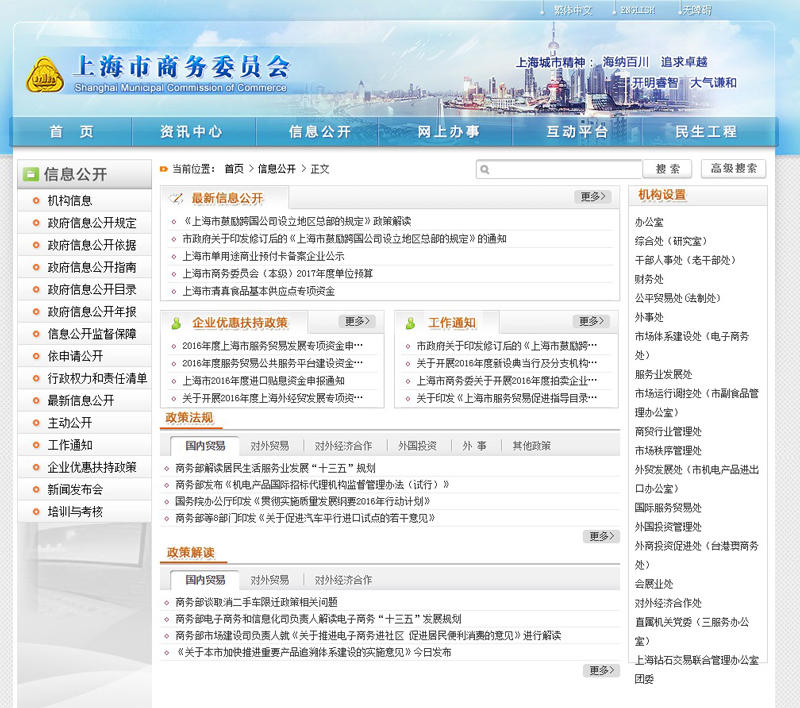Open 高级搜索 advanced search
The height and width of the screenshot is (708, 800).
tap(734, 168)
